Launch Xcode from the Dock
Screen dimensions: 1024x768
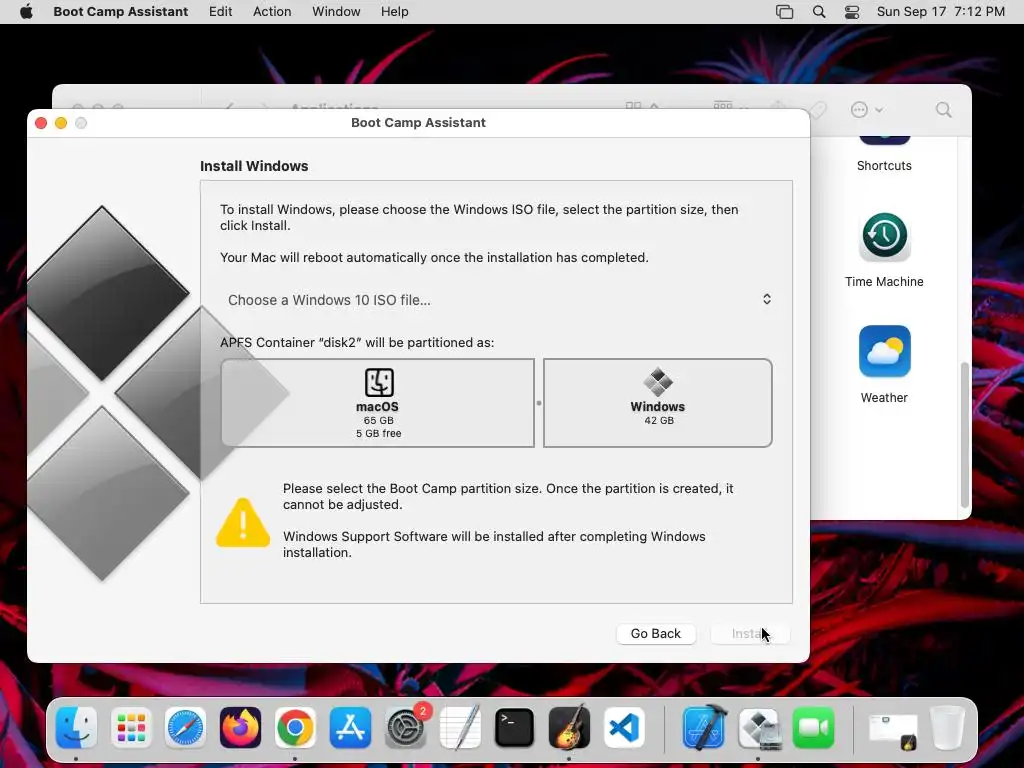704,727
